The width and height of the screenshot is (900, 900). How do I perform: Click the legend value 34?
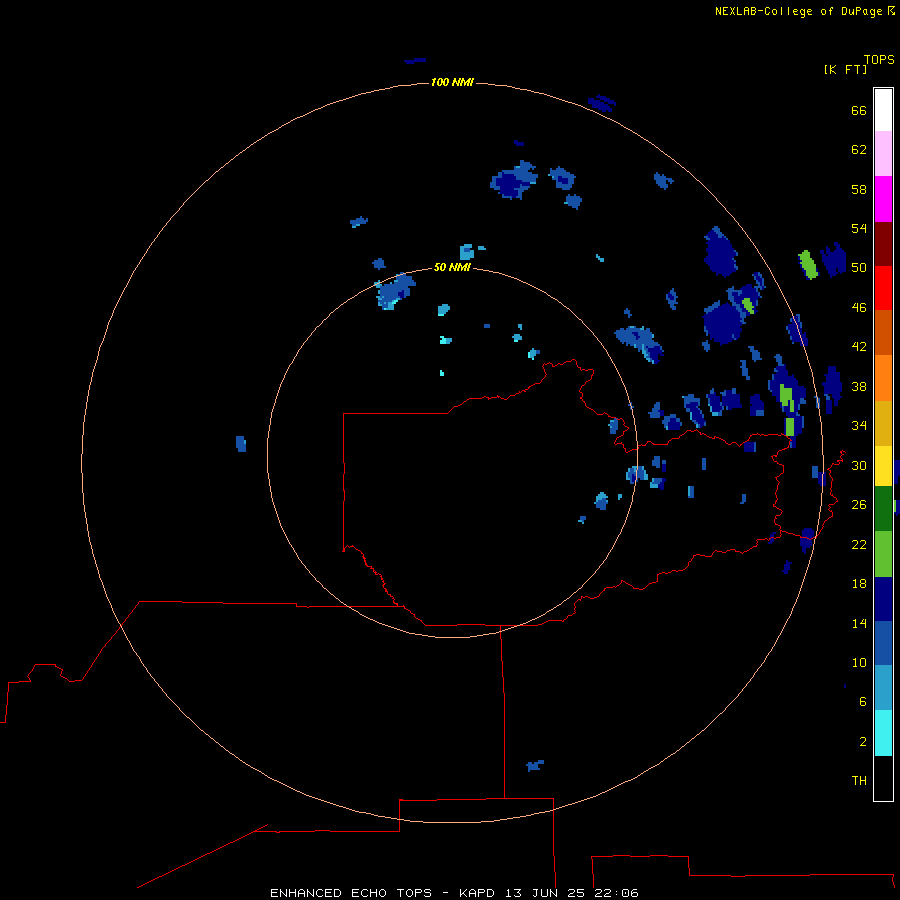tap(859, 426)
